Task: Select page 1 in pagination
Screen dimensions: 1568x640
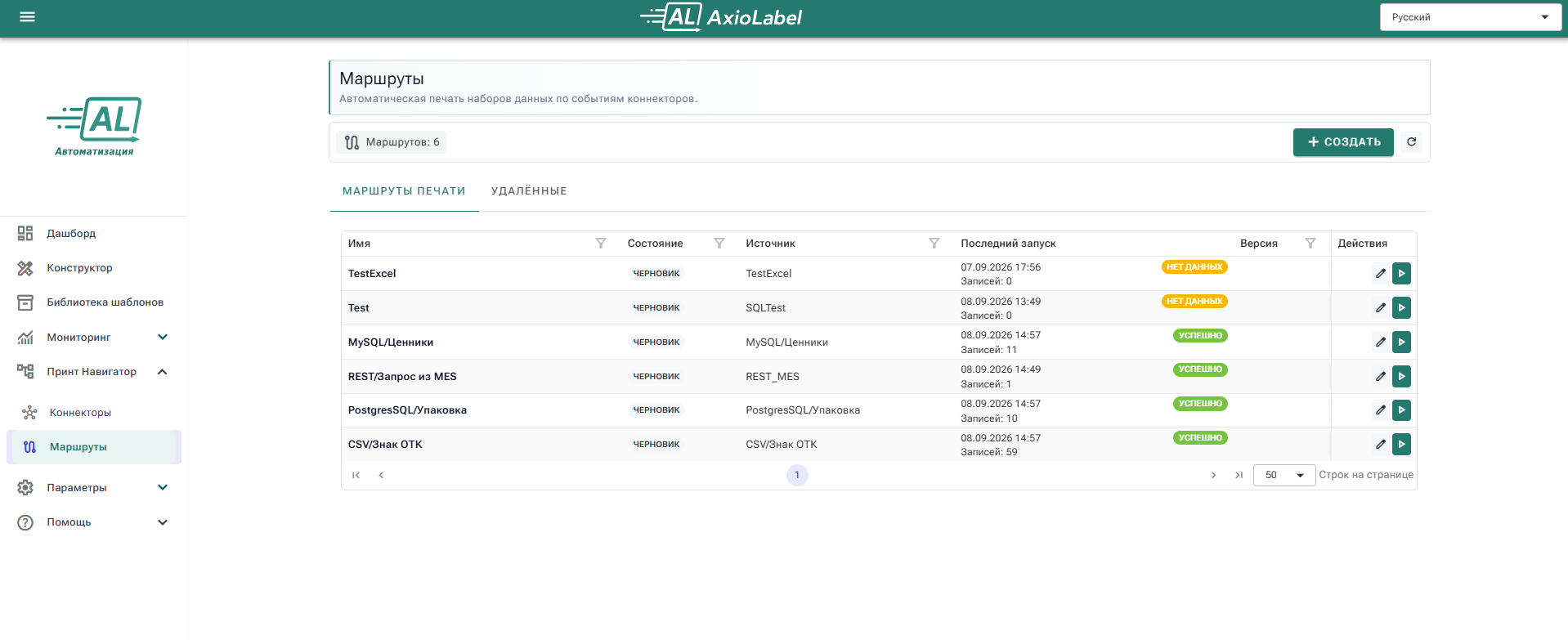Action: tap(797, 475)
